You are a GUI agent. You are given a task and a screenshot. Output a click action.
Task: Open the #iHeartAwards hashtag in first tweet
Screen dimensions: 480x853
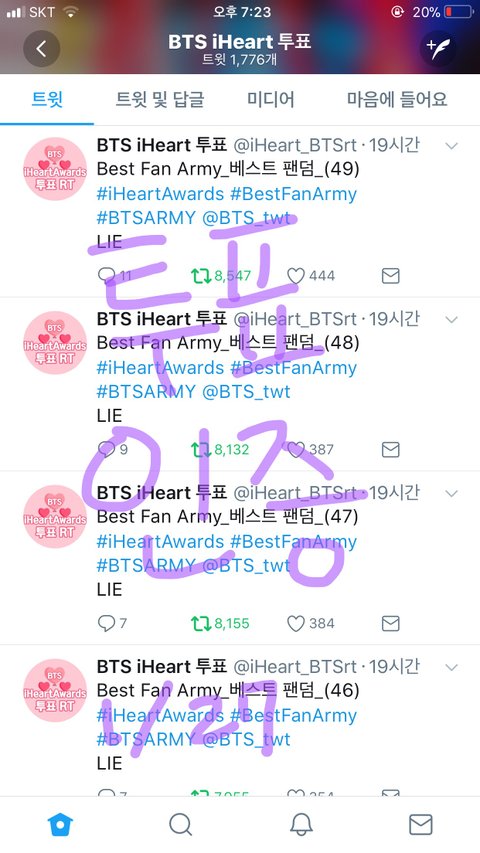[160, 194]
